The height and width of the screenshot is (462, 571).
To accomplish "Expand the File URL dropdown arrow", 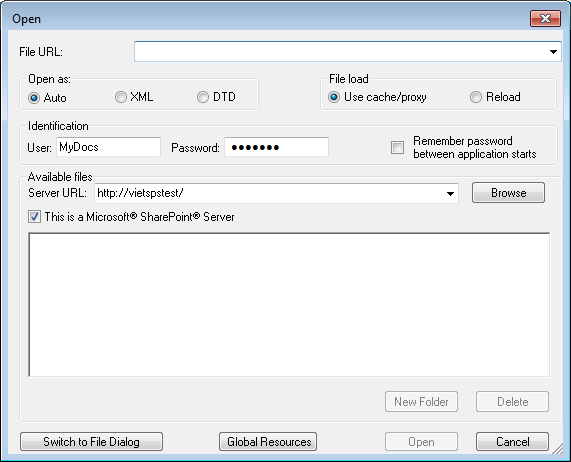I will coord(553,52).
